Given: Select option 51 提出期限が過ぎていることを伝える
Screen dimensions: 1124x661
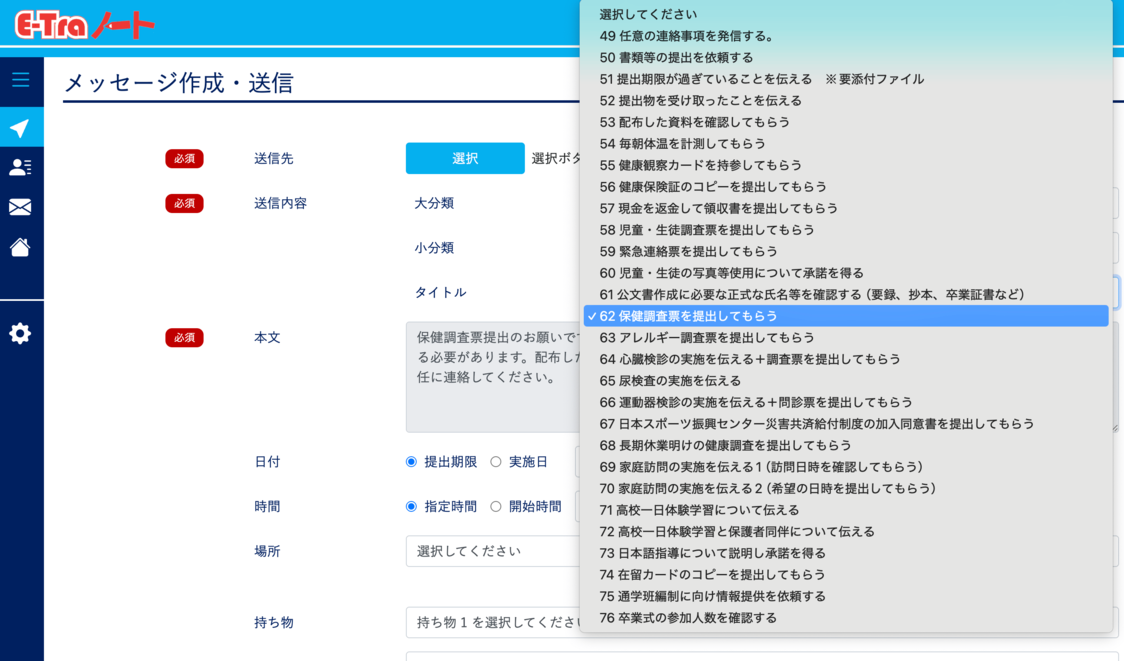Looking at the screenshot, I should 846,79.
